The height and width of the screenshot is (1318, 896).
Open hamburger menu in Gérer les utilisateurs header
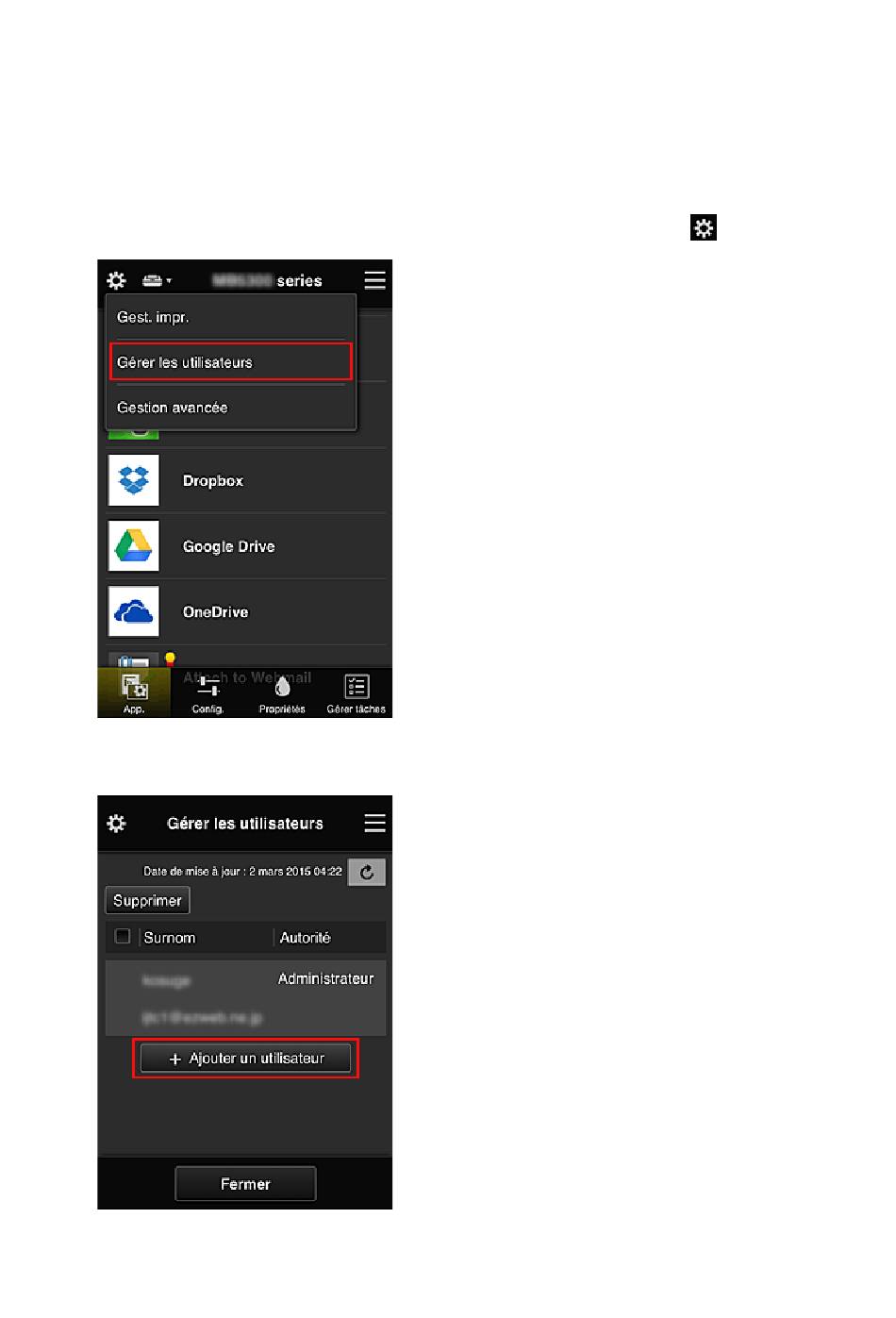(374, 824)
